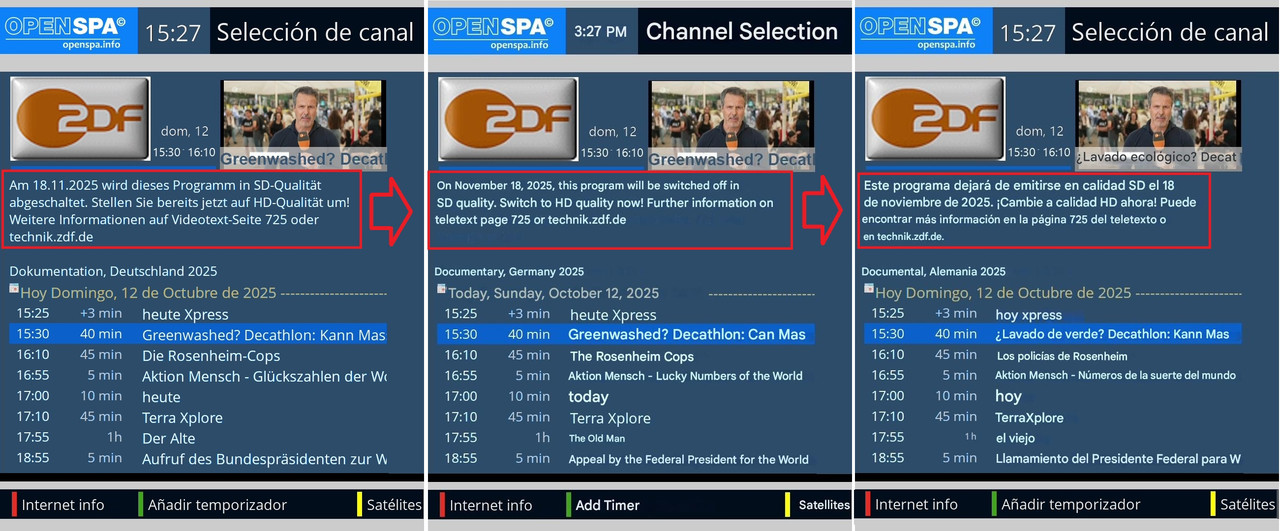
Task: Select highlighted 'Greenwashed? Decathlon: Kann Mas' in left panel
Action: (x=198, y=335)
